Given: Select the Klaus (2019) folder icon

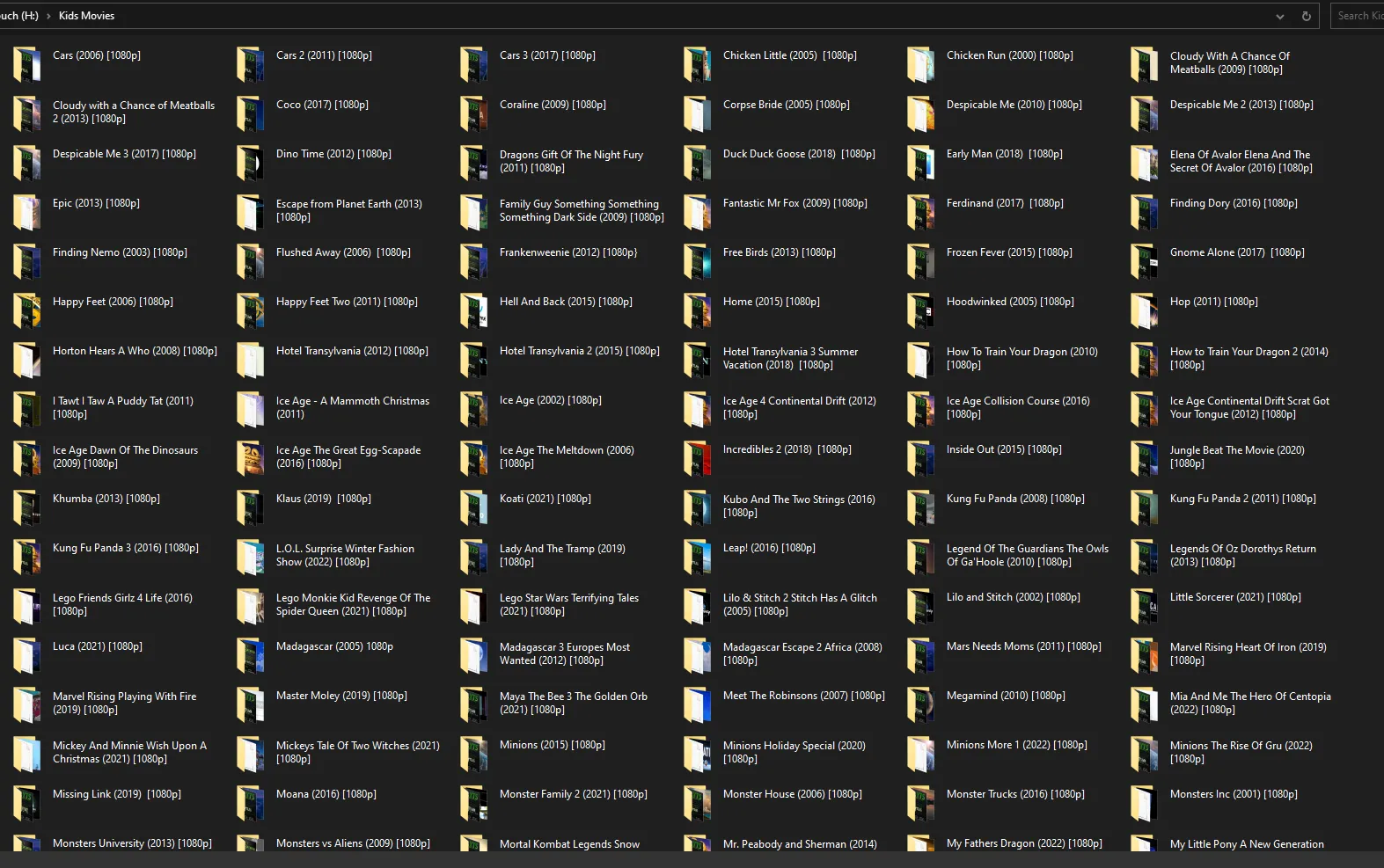Looking at the screenshot, I should pos(251,507).
